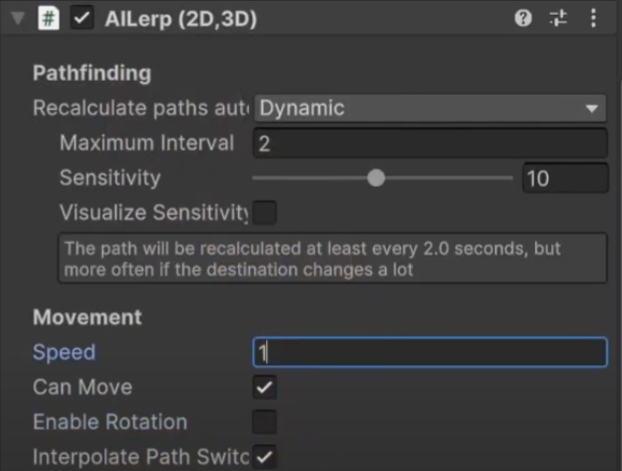Click the Sensitivity value field
The height and width of the screenshot is (471, 622).
564,179
